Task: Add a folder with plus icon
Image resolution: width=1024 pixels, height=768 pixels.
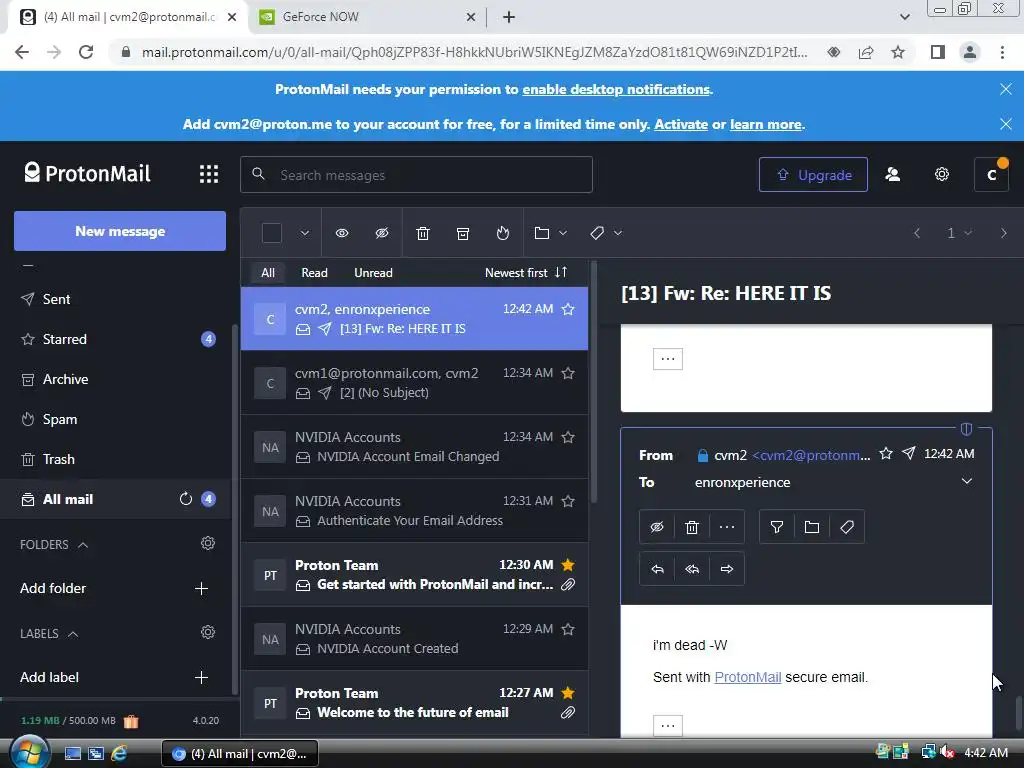Action: (201, 588)
